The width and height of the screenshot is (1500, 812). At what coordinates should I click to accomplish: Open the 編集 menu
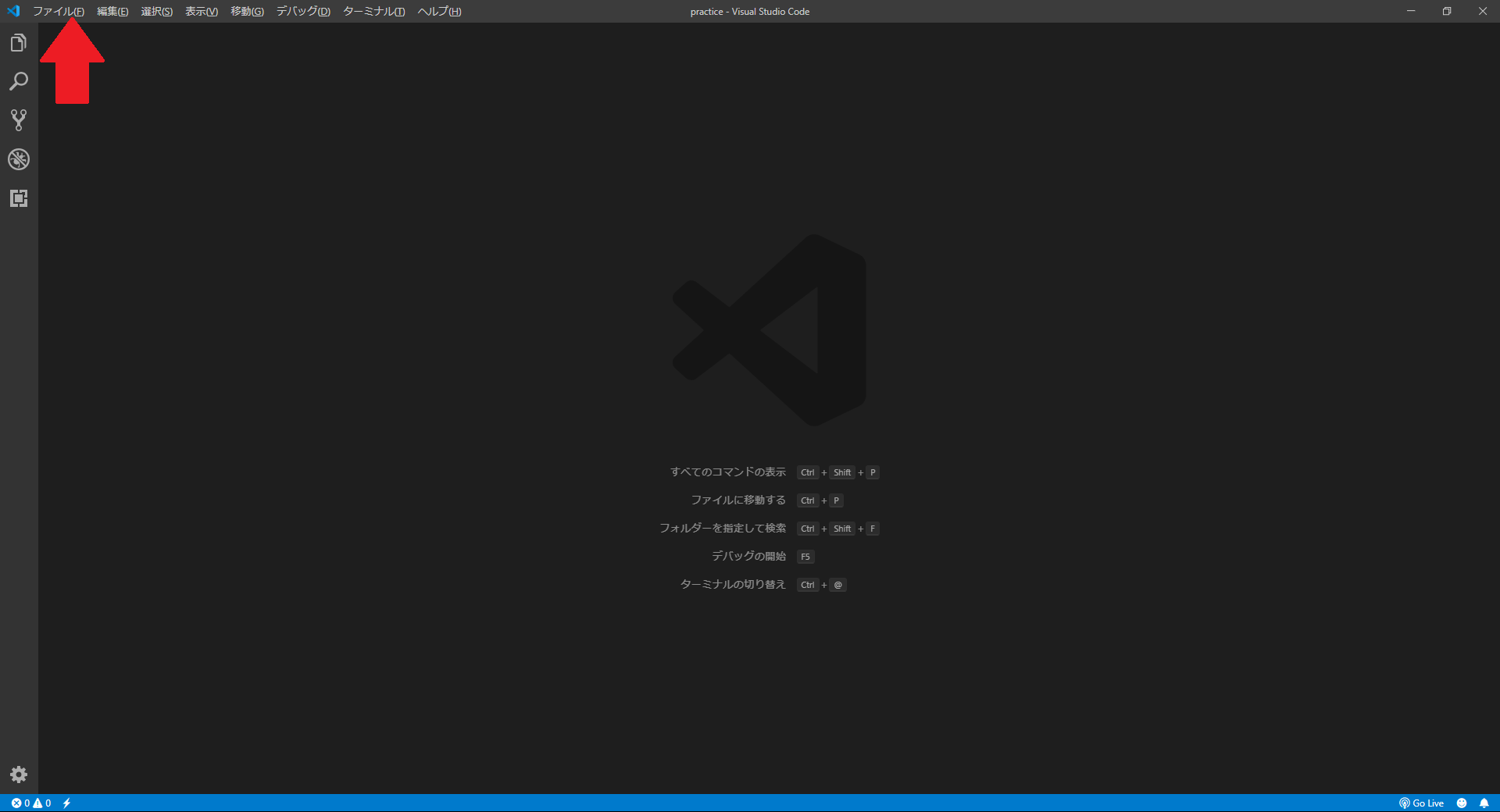click(111, 11)
